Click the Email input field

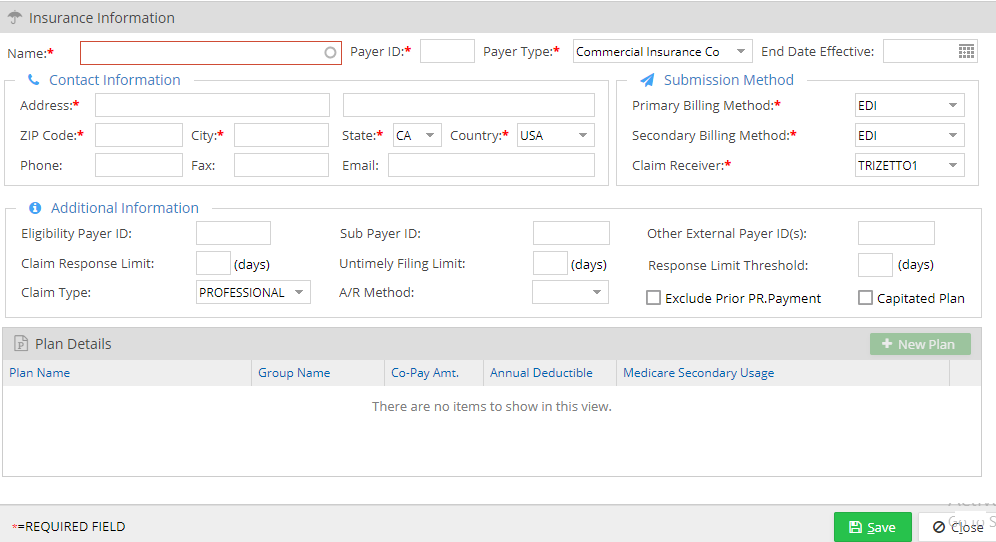pos(492,165)
